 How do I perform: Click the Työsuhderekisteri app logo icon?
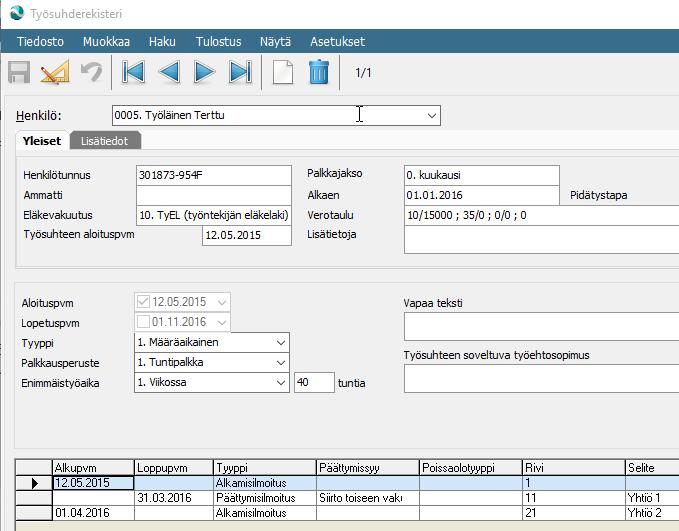[17, 13]
